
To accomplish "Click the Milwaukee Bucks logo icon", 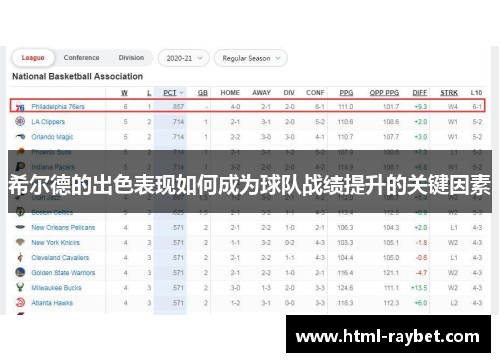I will point(20,287).
